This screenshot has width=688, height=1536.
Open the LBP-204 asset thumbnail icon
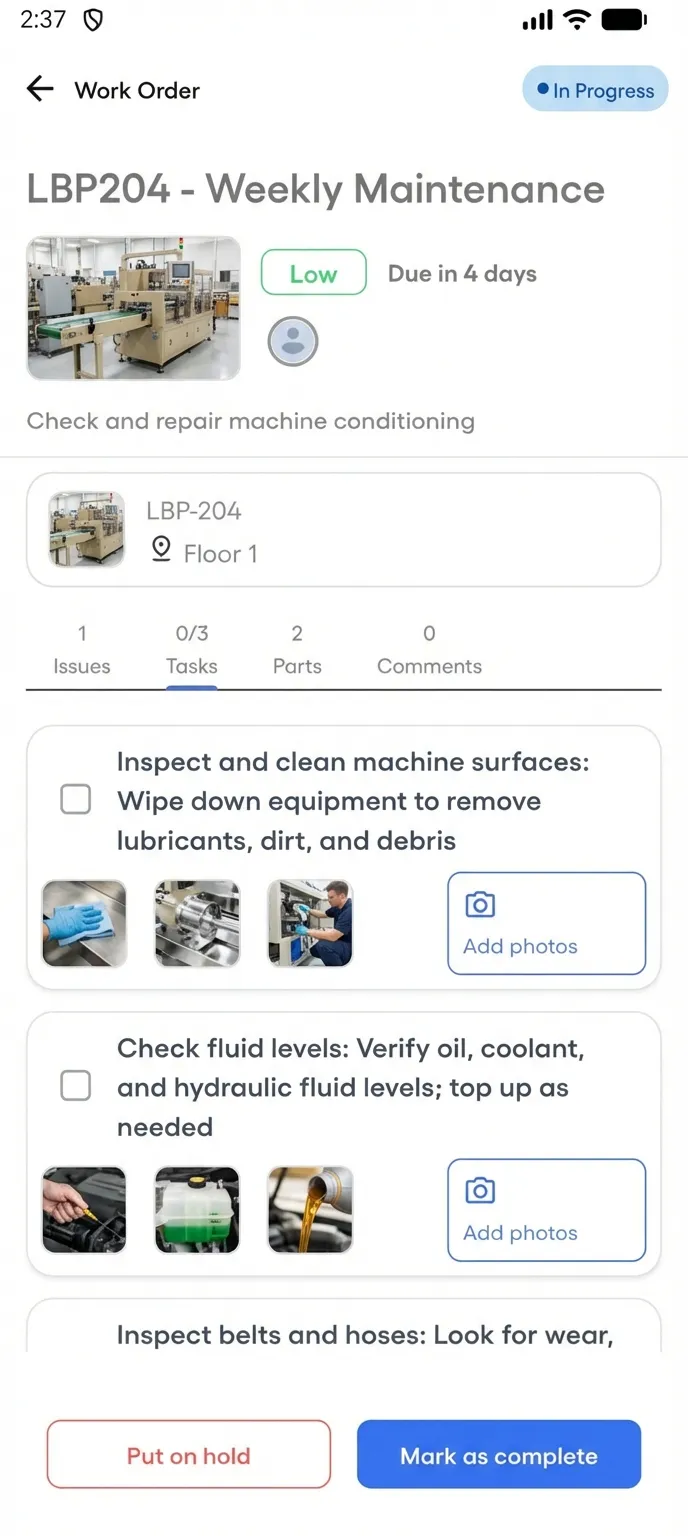85,529
